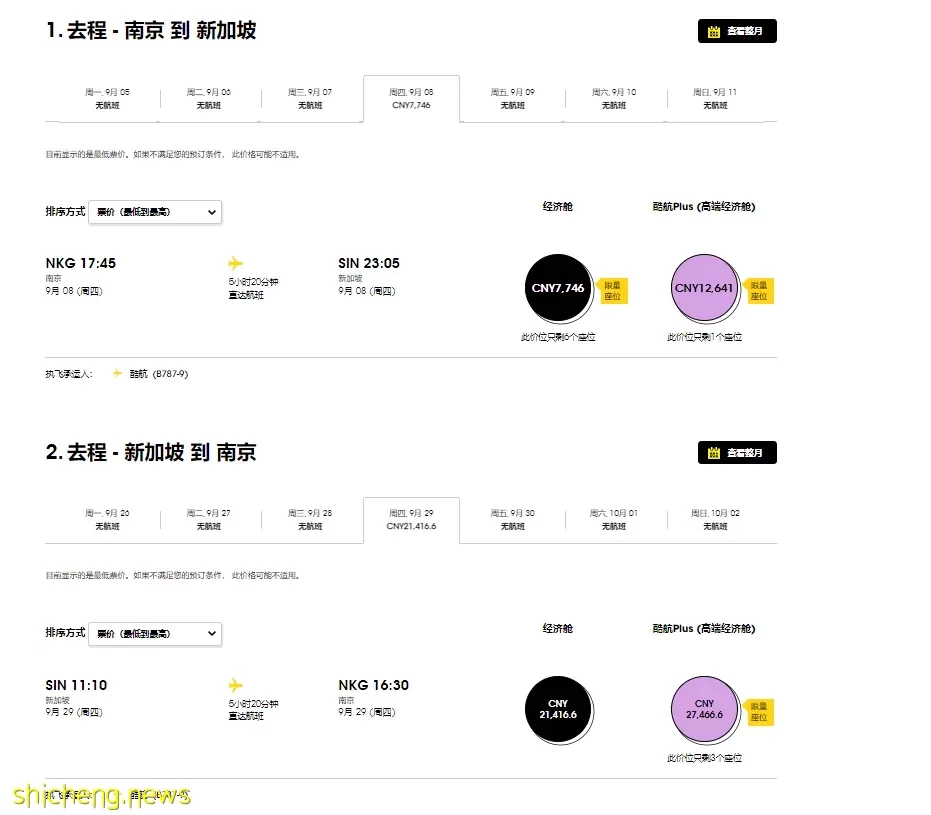Click calendar icon in Nanjing to Singapore header
Image resolution: width=931 pixels, height=815 pixels.
click(x=714, y=31)
